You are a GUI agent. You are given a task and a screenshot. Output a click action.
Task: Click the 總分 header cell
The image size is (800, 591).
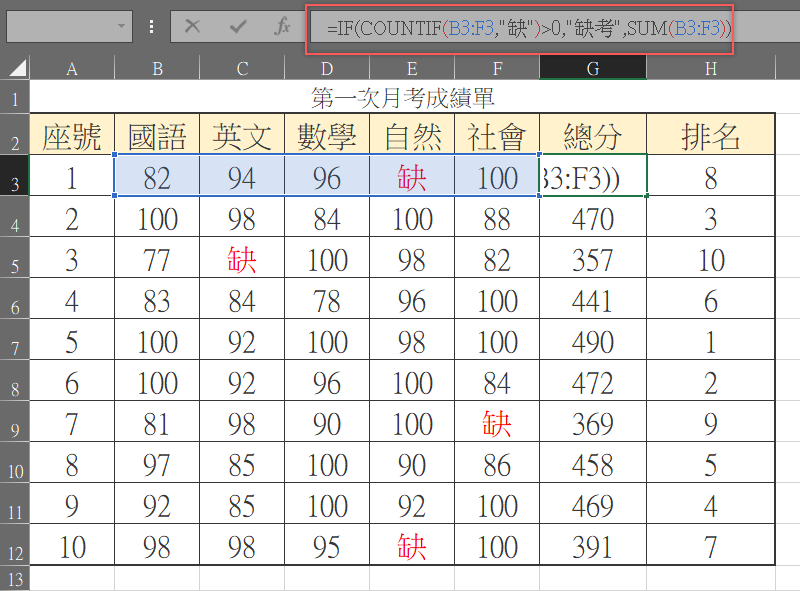[593, 136]
